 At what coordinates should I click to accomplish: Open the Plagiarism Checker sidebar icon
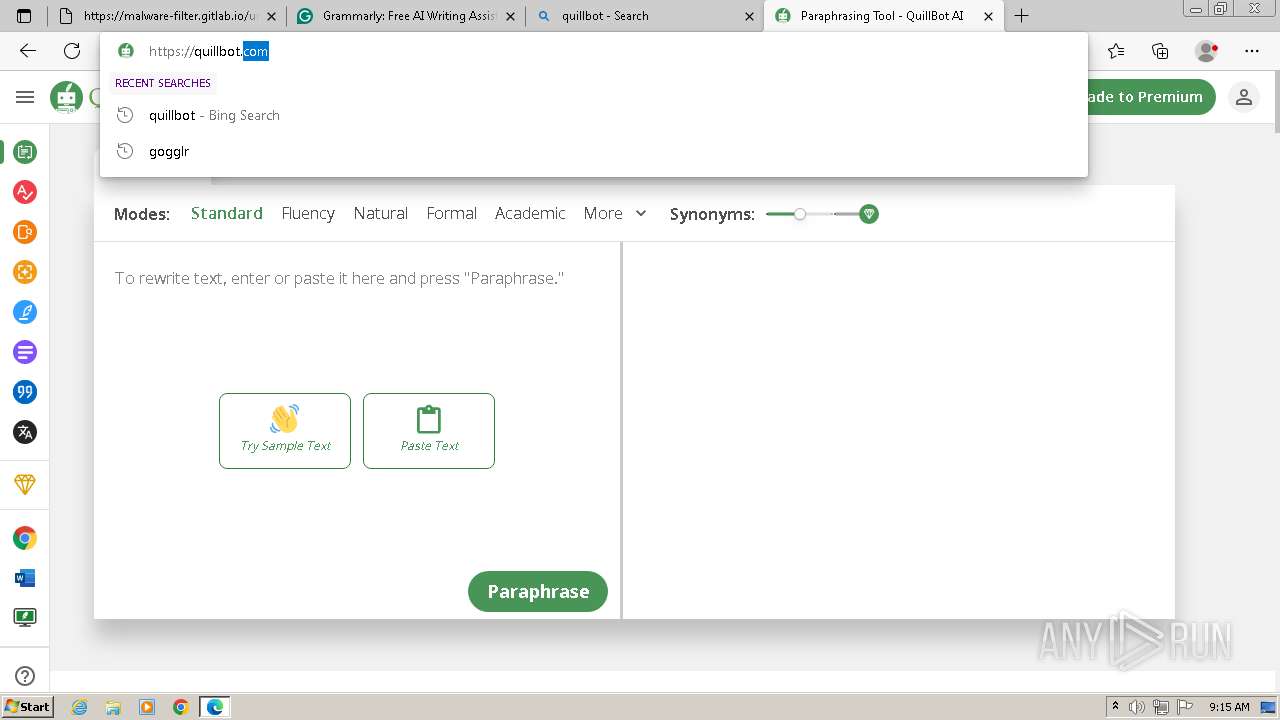pos(25,232)
